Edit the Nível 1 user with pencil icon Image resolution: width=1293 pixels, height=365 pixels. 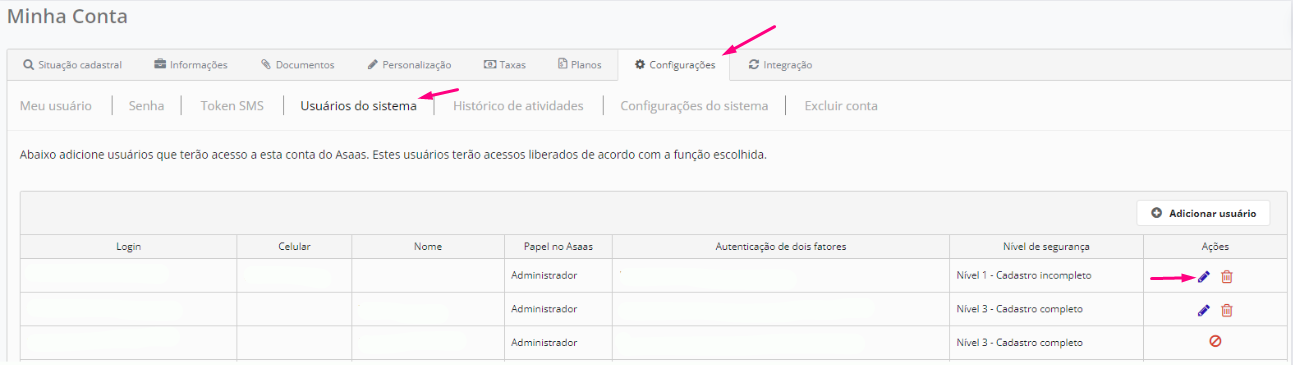1204,277
